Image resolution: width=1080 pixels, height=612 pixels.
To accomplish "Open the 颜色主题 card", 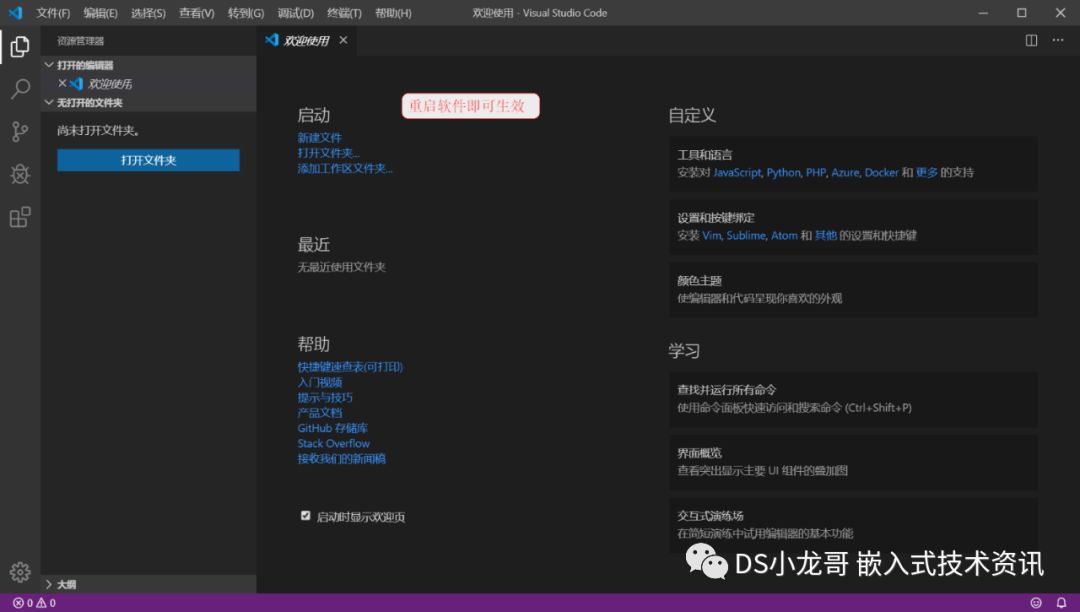I will (x=853, y=290).
